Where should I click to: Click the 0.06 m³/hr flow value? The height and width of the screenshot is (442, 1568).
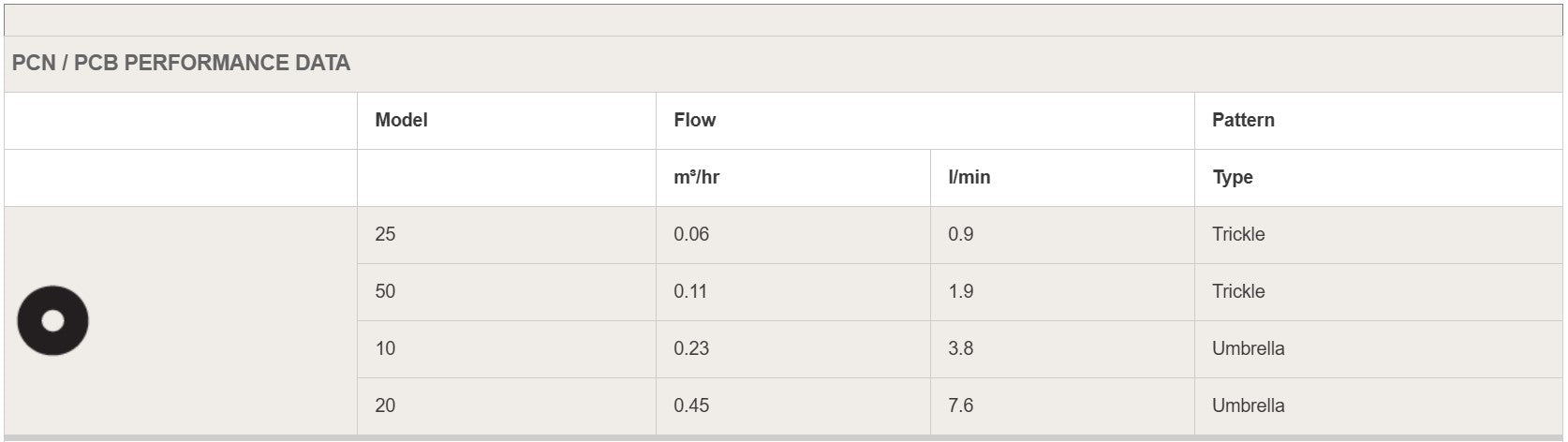pos(691,234)
